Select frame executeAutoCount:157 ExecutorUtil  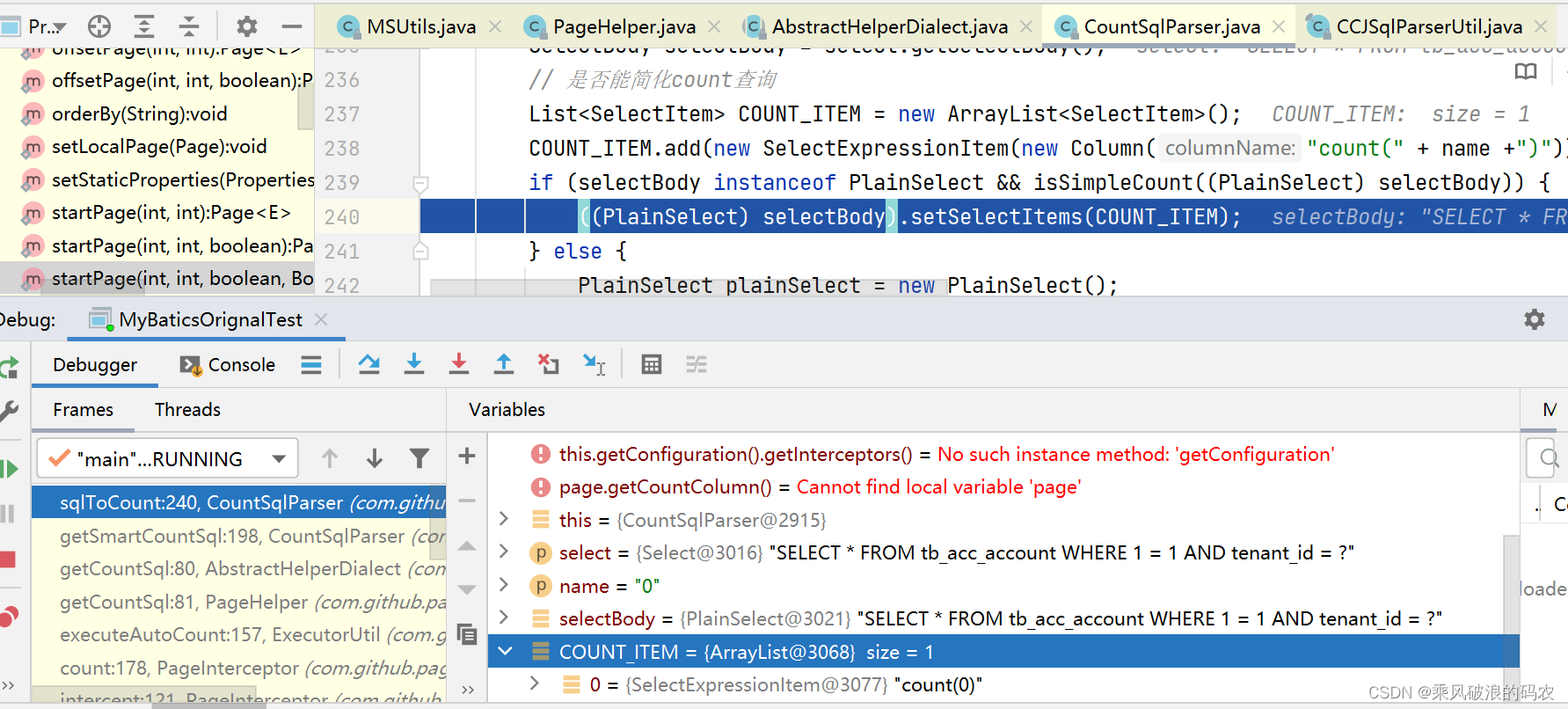[x=239, y=634]
